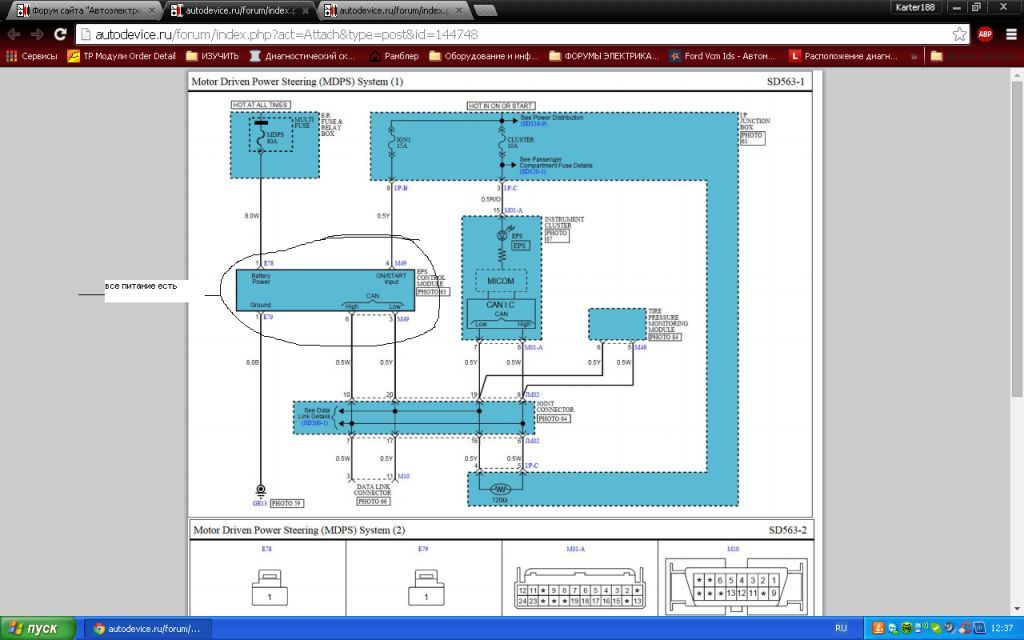Close the Форум сайта Автоэлектрик tab

coord(152,11)
